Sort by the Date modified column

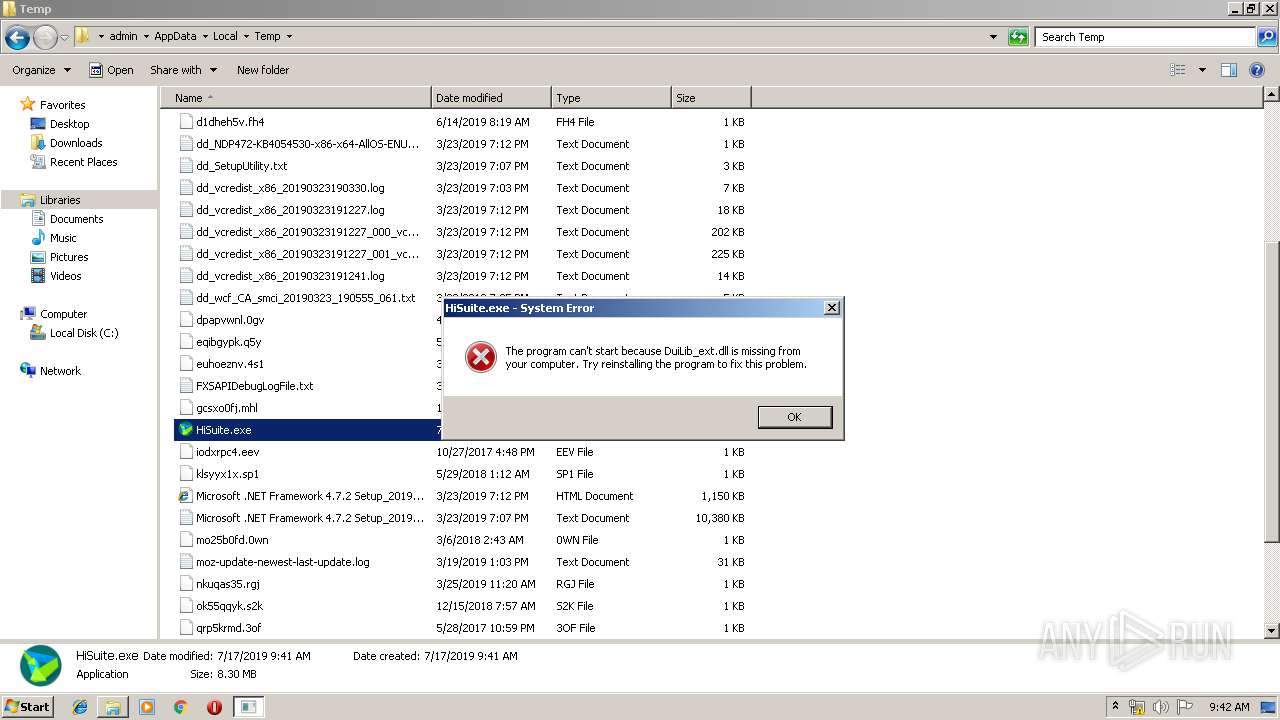491,98
